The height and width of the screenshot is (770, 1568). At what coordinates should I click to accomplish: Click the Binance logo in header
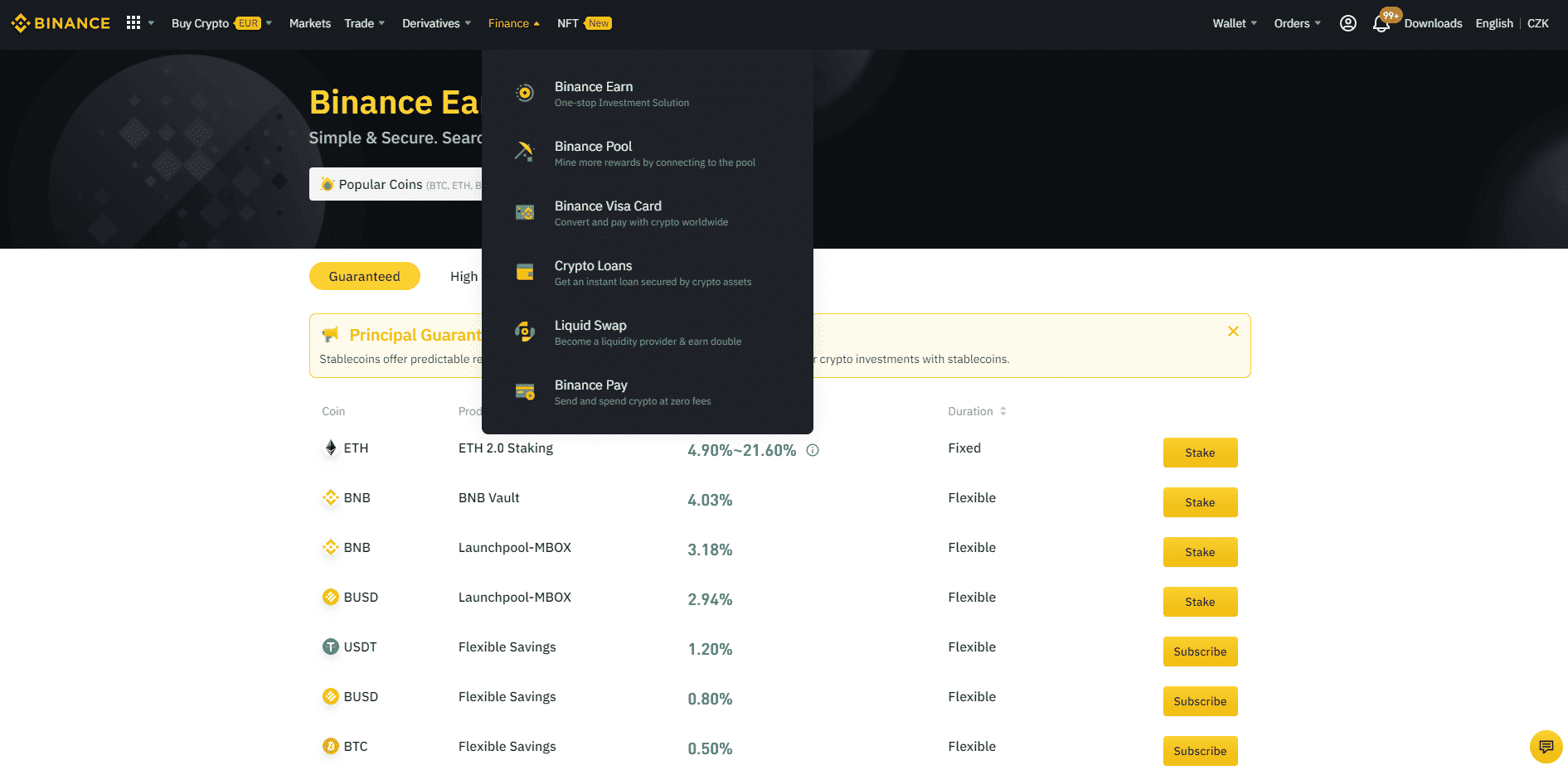61,23
